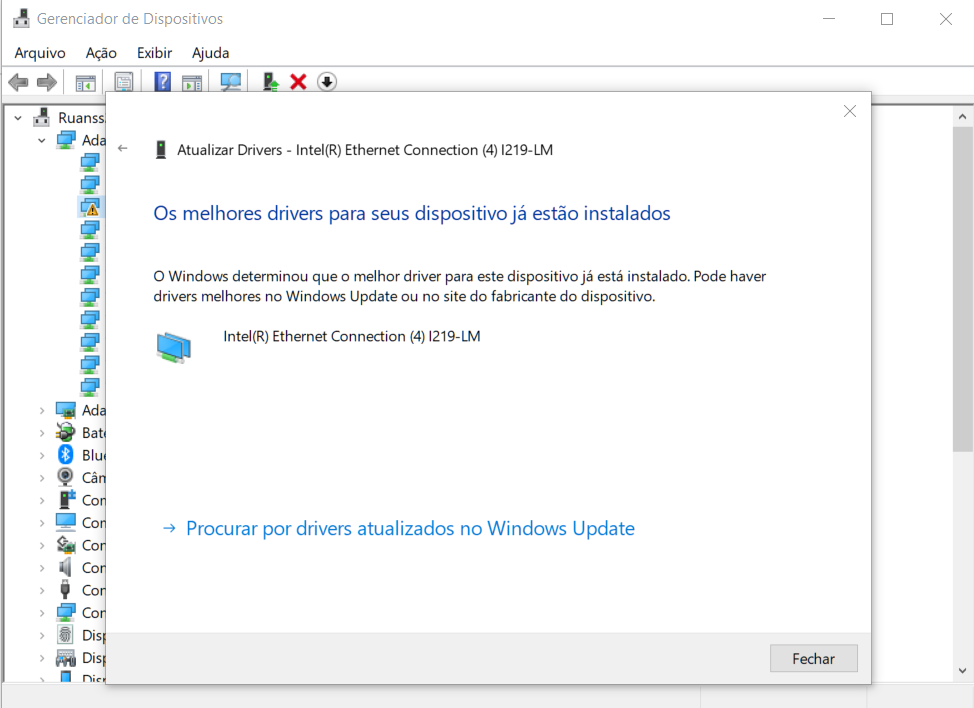Click the update driver toolbar icon
Viewport: 974px width, 708px height.
(x=270, y=82)
